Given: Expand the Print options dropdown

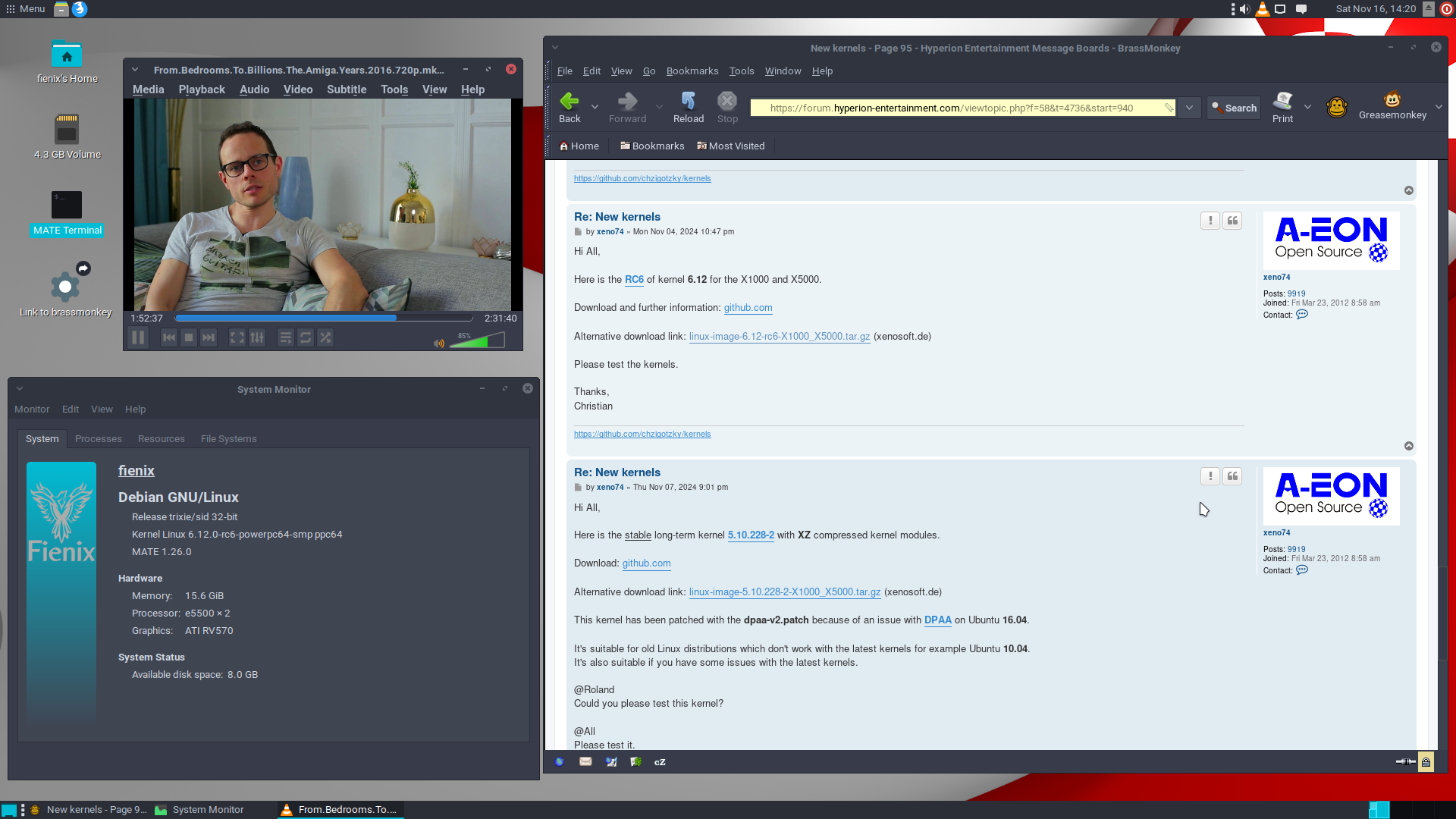Looking at the screenshot, I should click(1307, 107).
